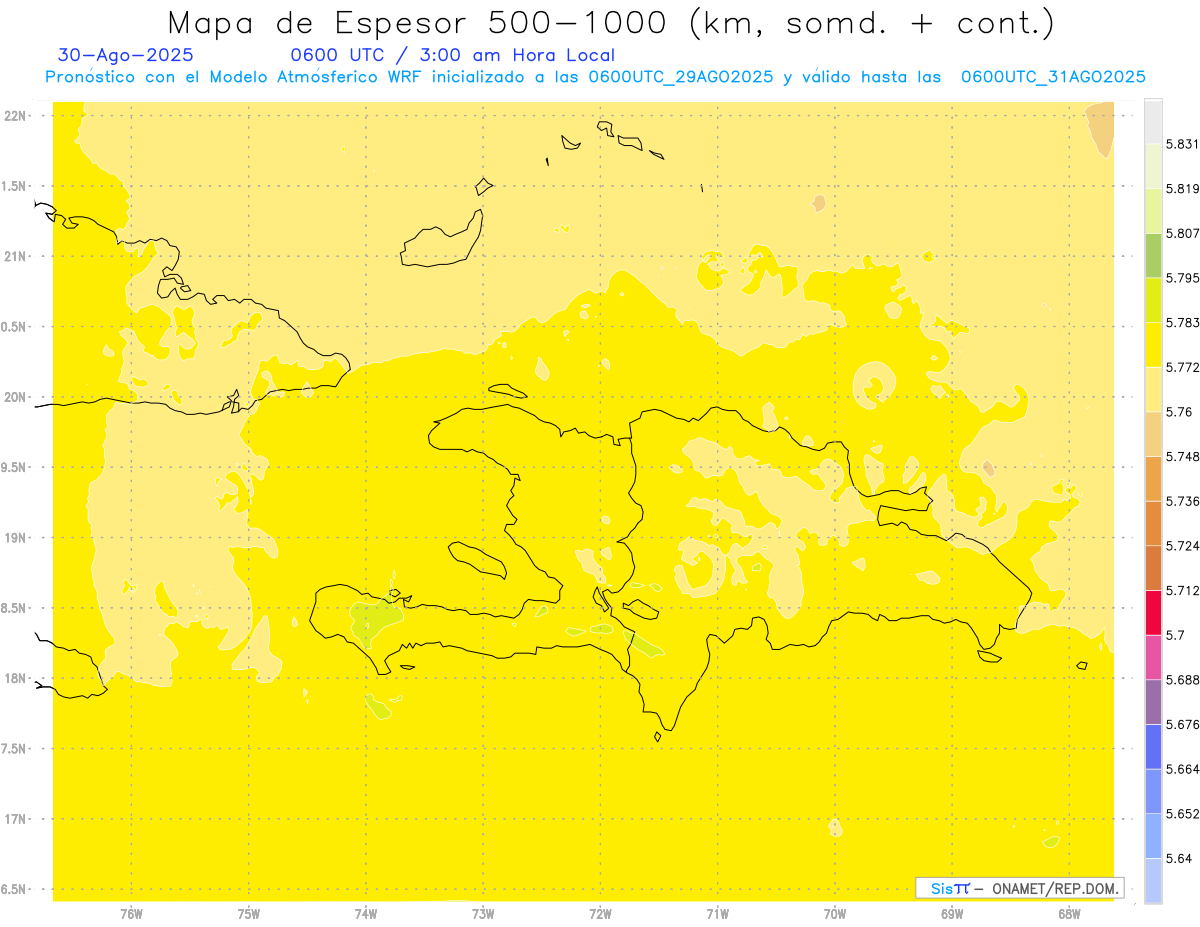Click the yellow-green 5.783–5.795 legend swatch

tap(1153, 299)
